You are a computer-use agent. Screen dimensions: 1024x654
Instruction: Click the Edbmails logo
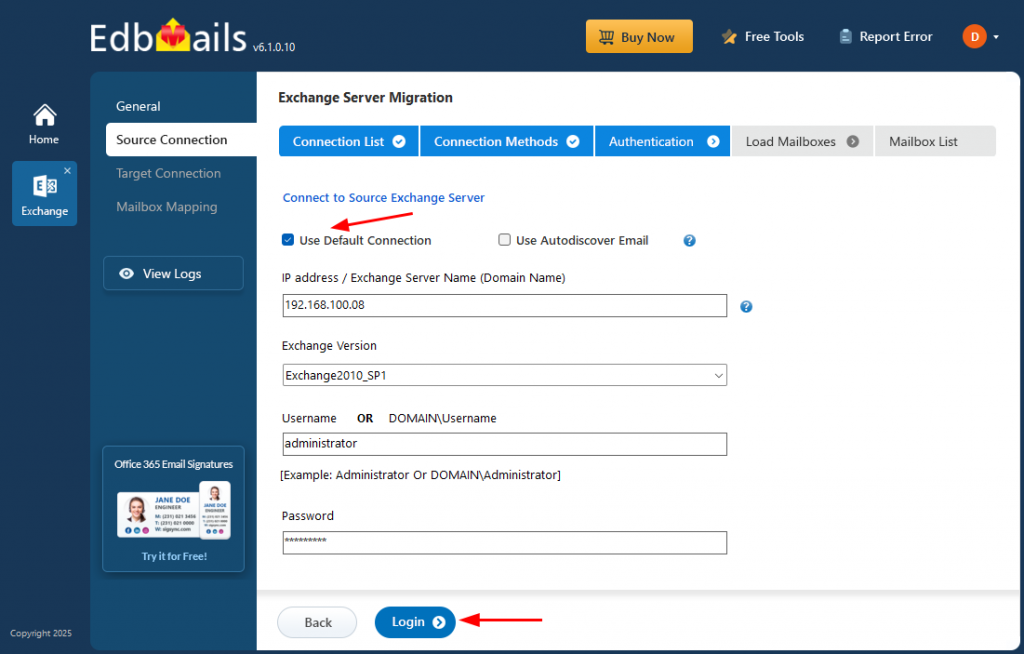pos(168,37)
